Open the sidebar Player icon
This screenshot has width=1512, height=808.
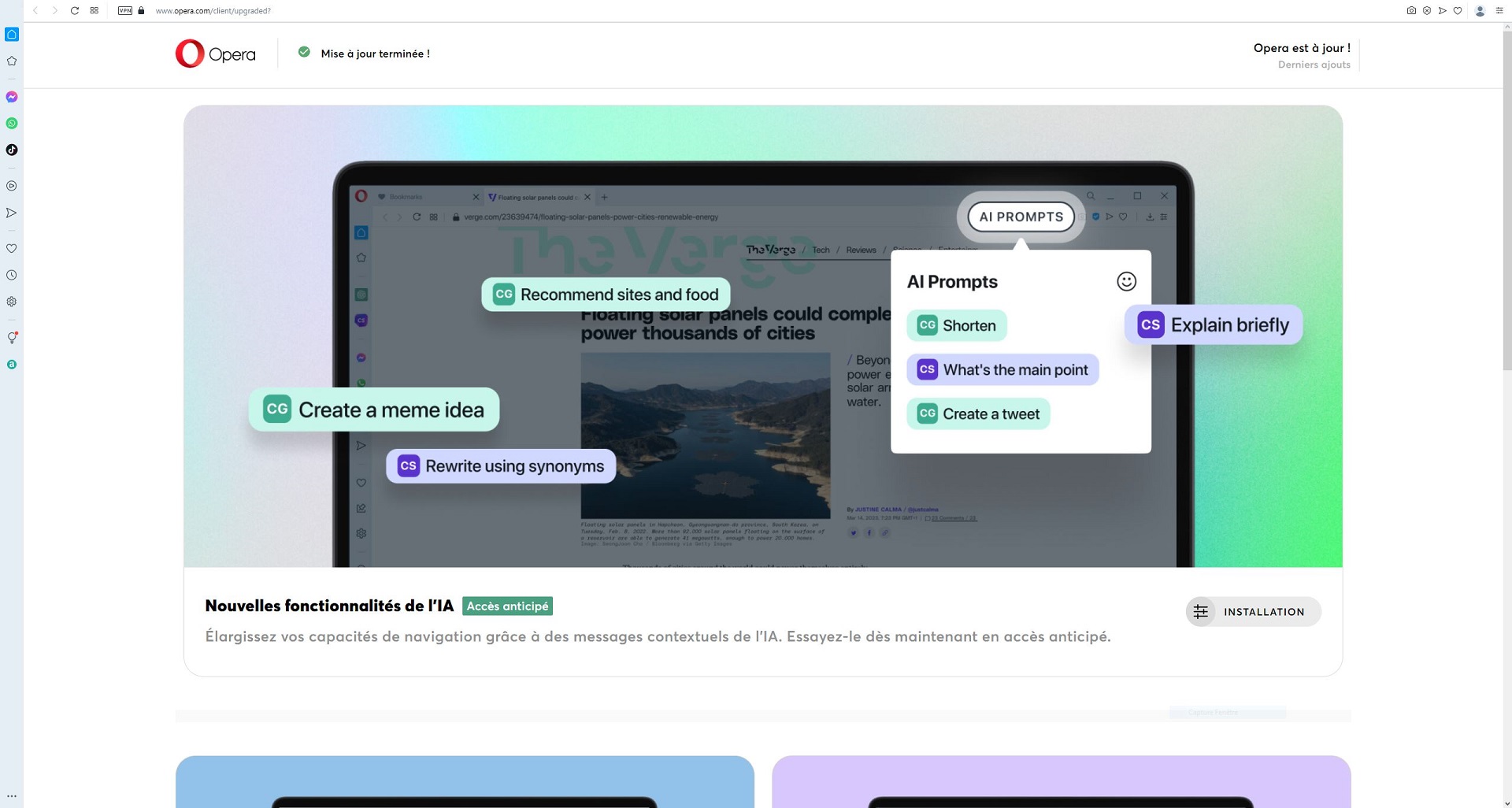[x=12, y=186]
